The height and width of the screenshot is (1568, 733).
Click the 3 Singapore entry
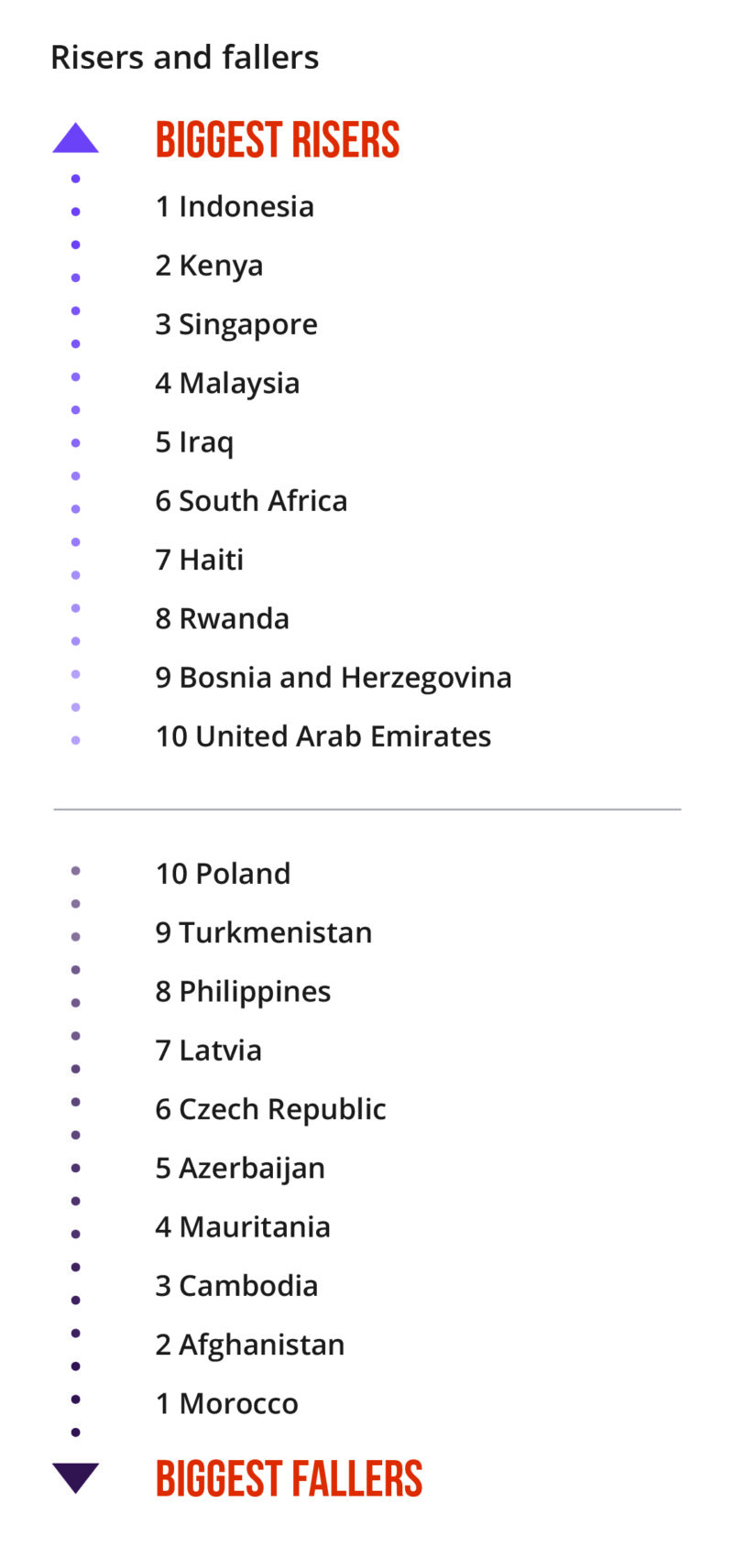tap(236, 324)
